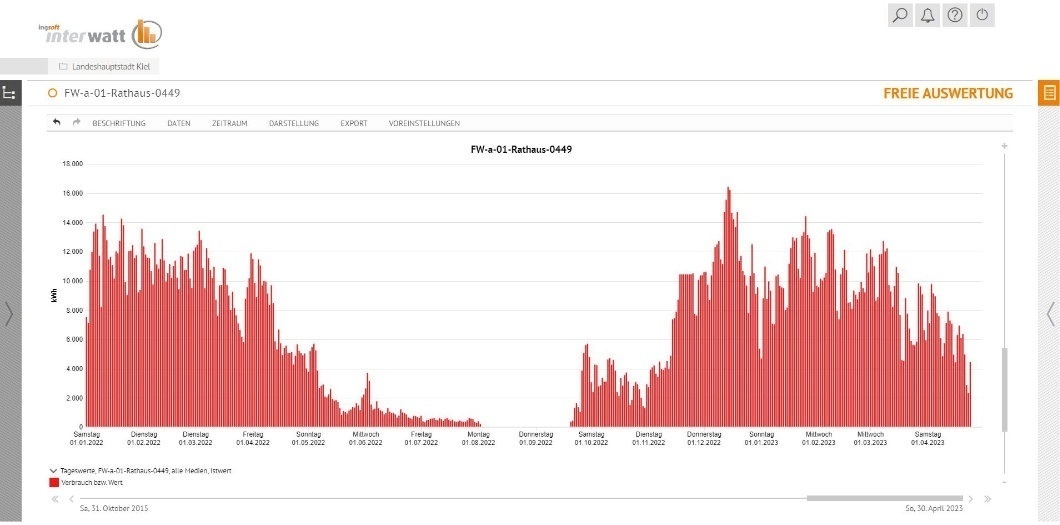Jump to timeline start double arrow
1060x525 pixels.
[x=55, y=499]
